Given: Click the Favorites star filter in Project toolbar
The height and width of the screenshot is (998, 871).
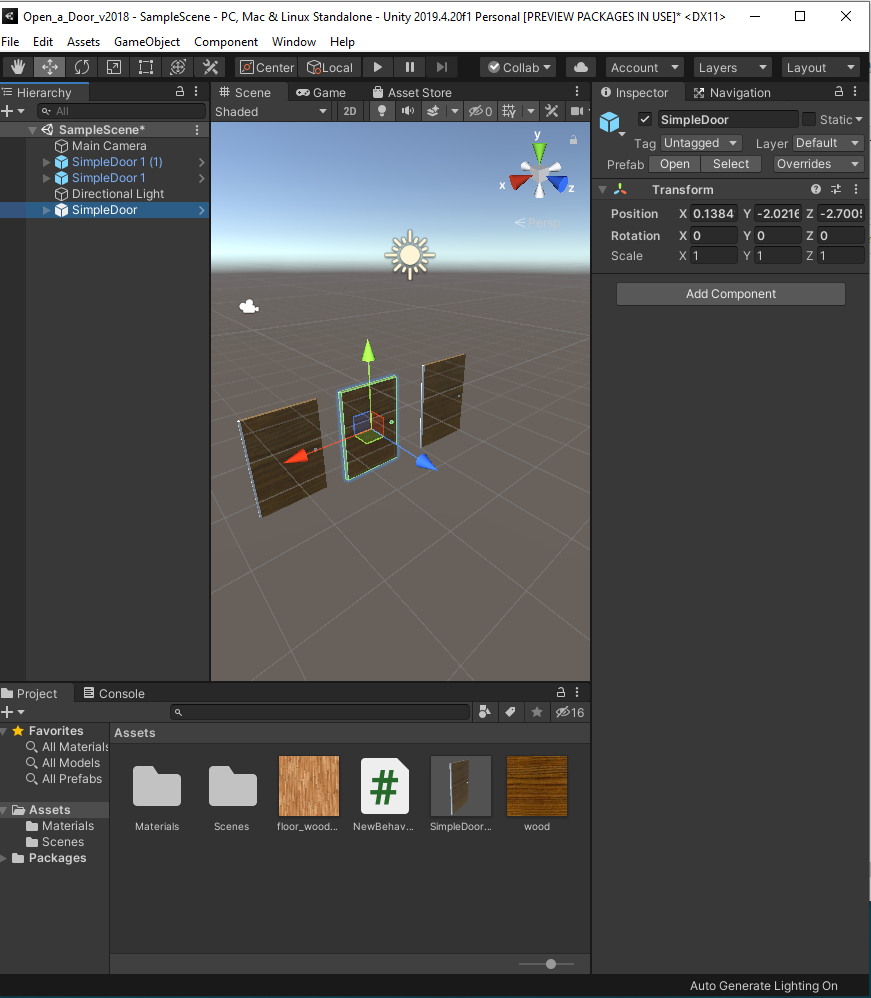Looking at the screenshot, I should pyautogui.click(x=537, y=712).
